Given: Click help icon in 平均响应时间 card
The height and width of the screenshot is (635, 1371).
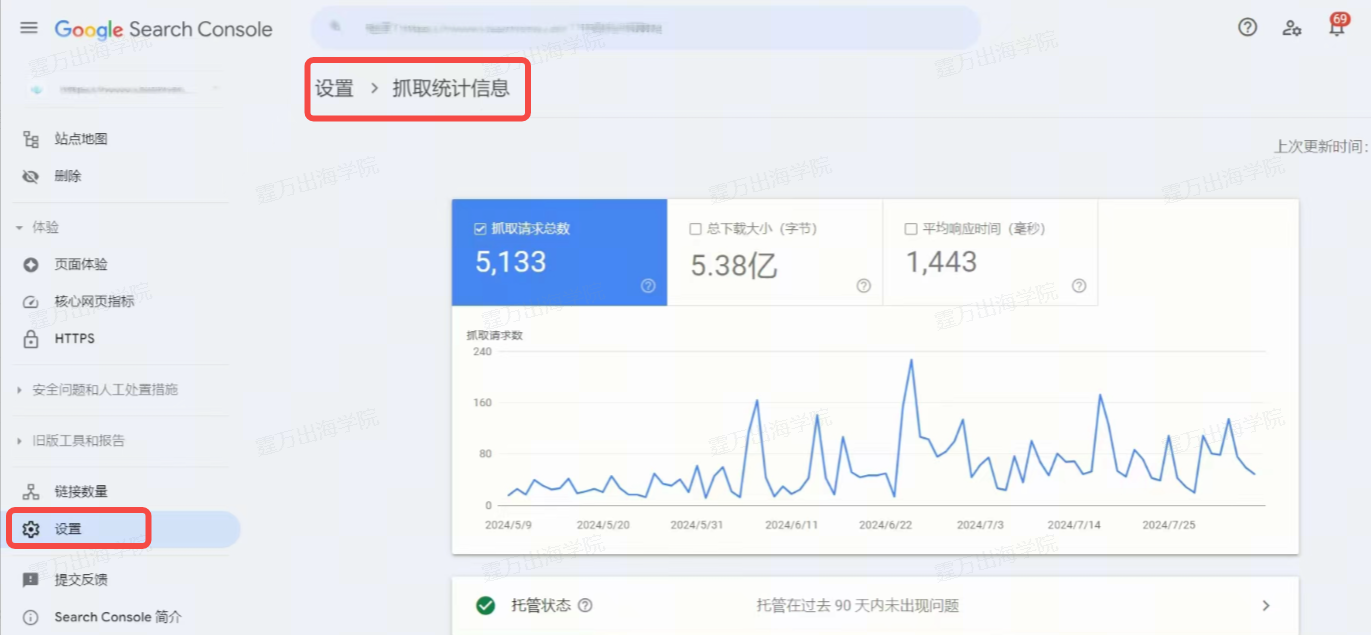Looking at the screenshot, I should pos(1079,286).
